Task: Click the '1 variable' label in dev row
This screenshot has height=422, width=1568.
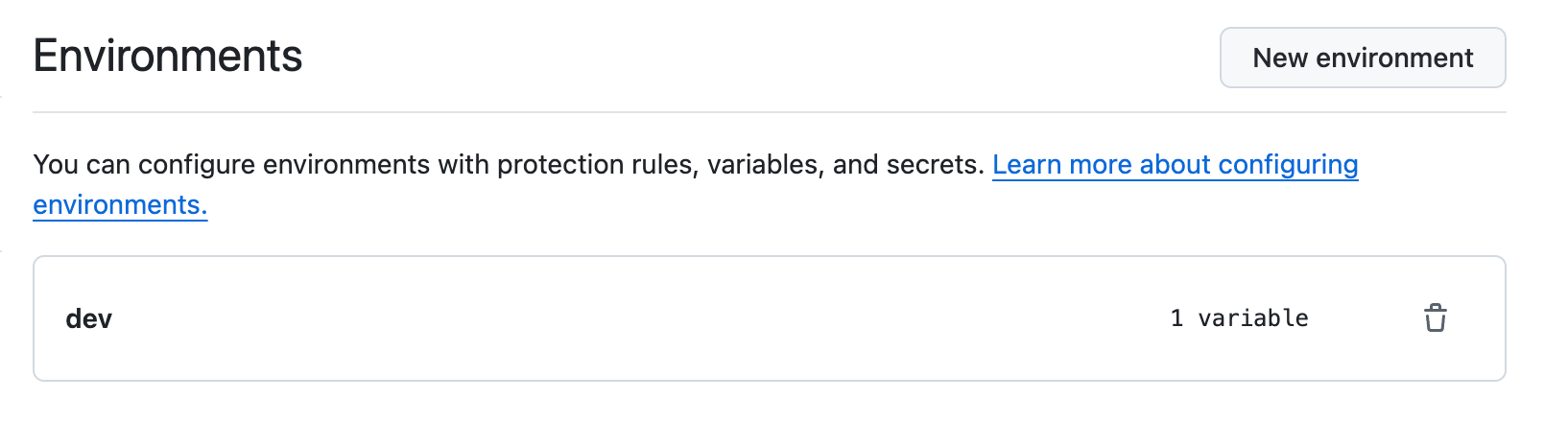Action: tap(1238, 318)
